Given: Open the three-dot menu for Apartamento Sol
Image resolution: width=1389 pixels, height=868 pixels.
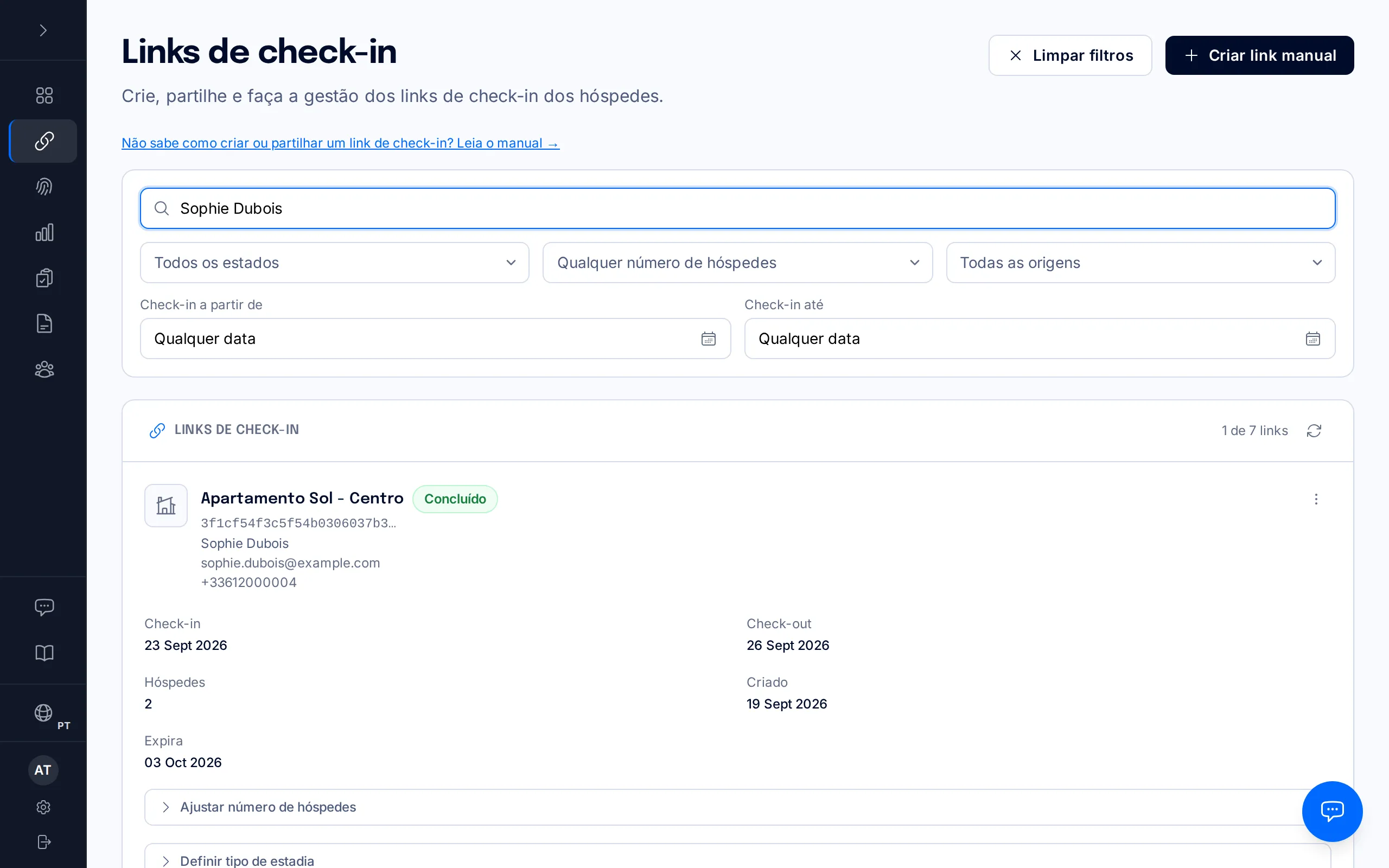Looking at the screenshot, I should [x=1316, y=499].
